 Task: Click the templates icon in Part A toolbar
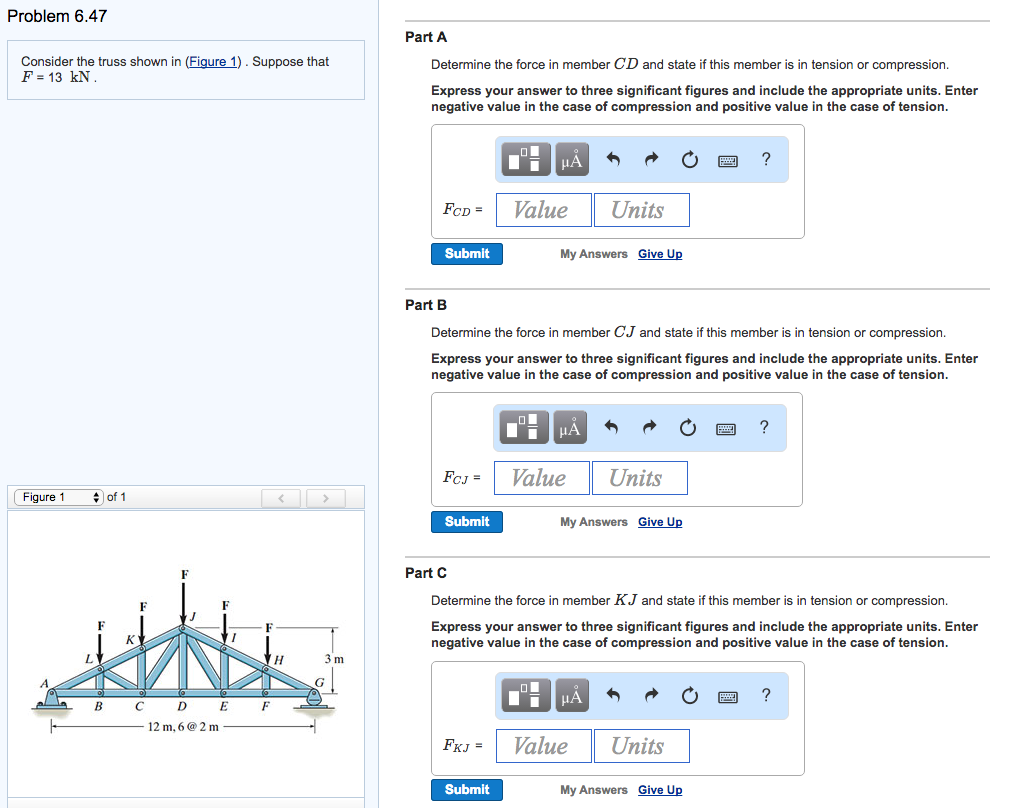[x=526, y=159]
